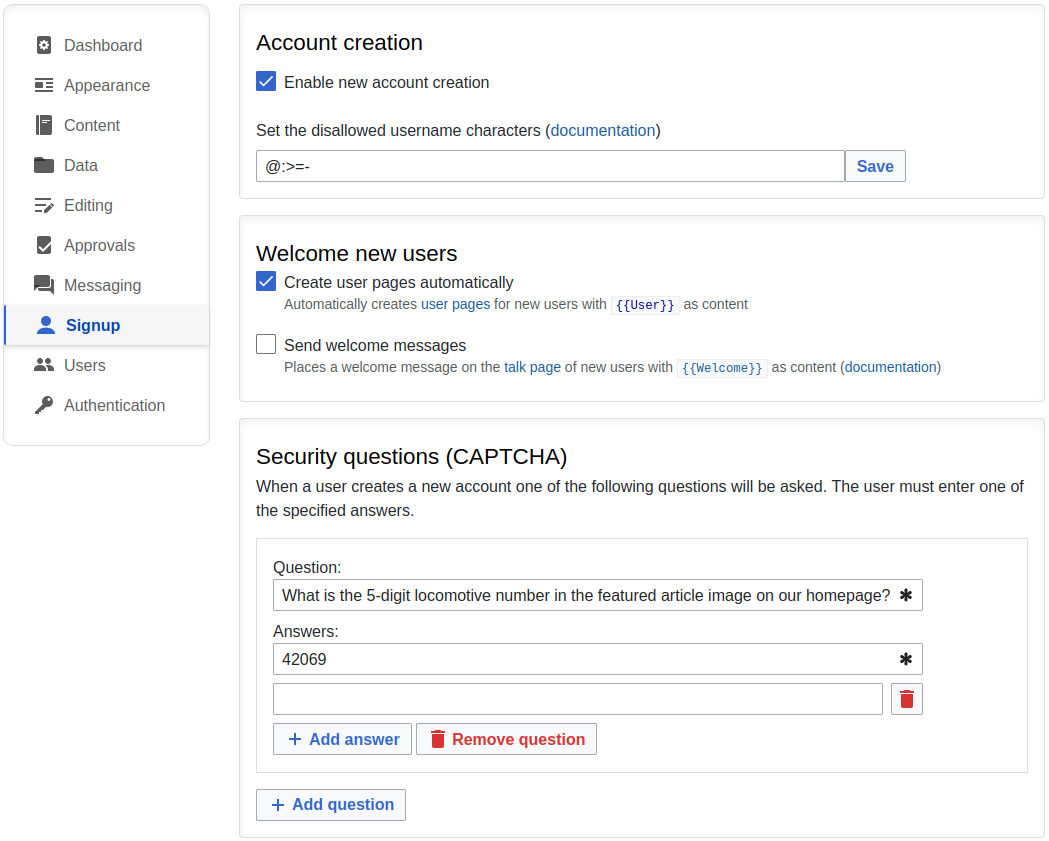This screenshot has height=841, width=1049.
Task: Disable new account creation checkbox
Action: point(266,82)
